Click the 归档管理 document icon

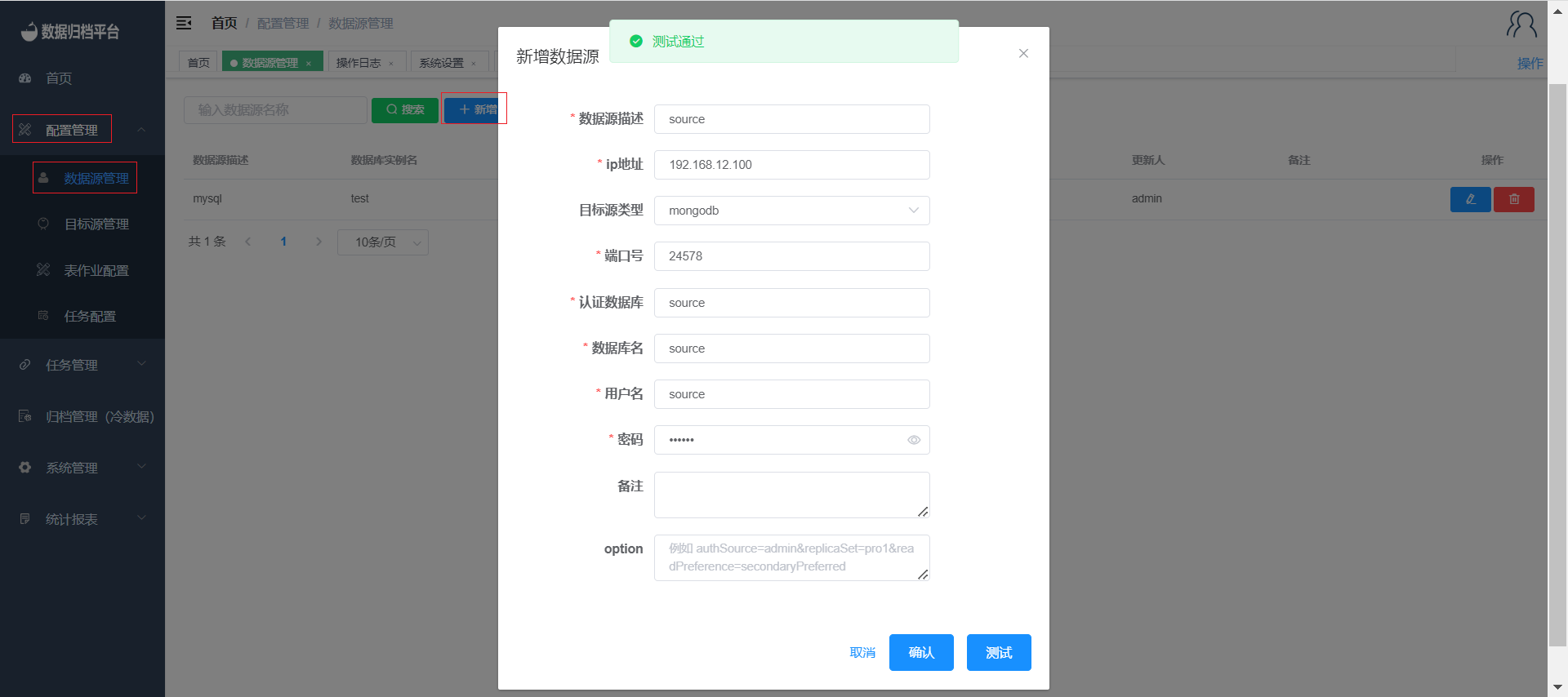(x=25, y=416)
